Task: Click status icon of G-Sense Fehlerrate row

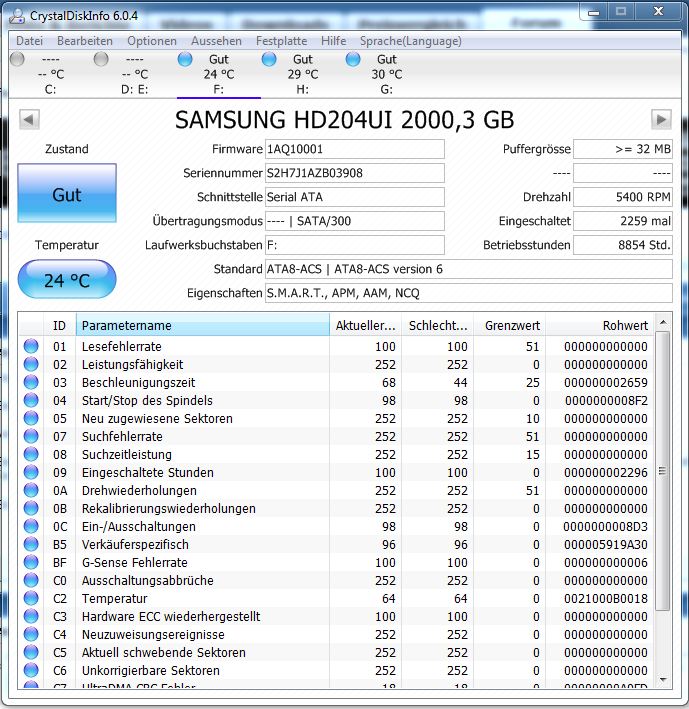Action: (31, 562)
